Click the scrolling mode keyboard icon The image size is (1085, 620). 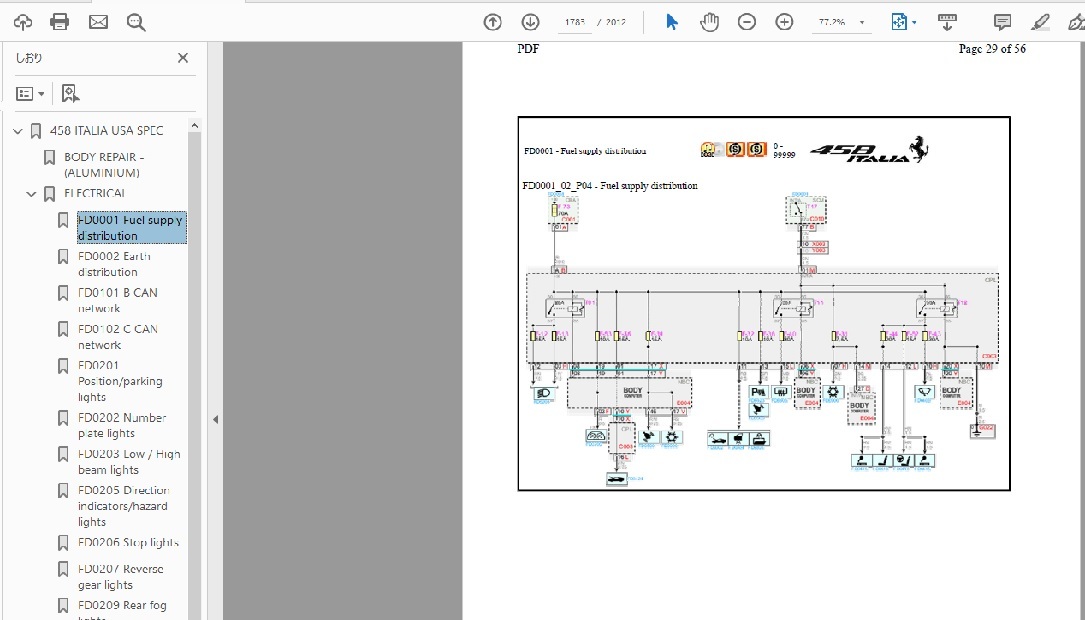pos(947,22)
